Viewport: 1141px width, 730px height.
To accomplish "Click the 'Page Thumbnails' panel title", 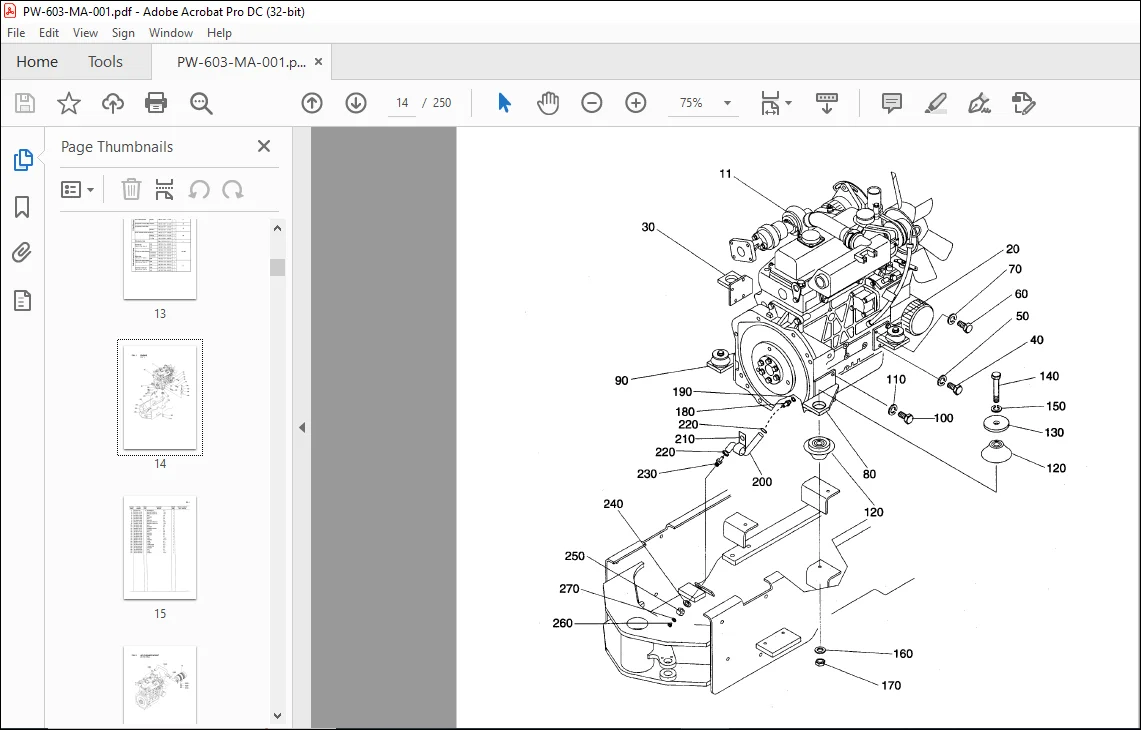I will pyautogui.click(x=117, y=146).
